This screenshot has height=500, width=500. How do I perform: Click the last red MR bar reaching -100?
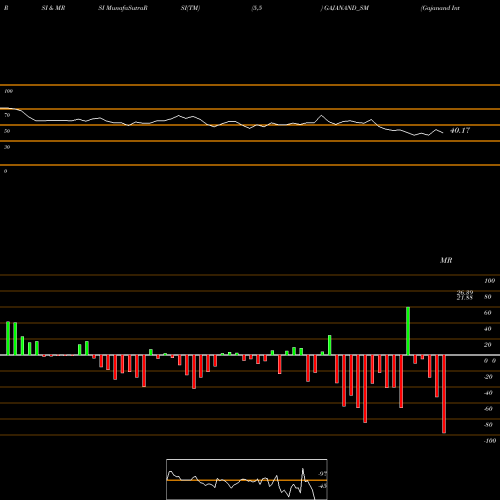pyautogui.click(x=444, y=394)
